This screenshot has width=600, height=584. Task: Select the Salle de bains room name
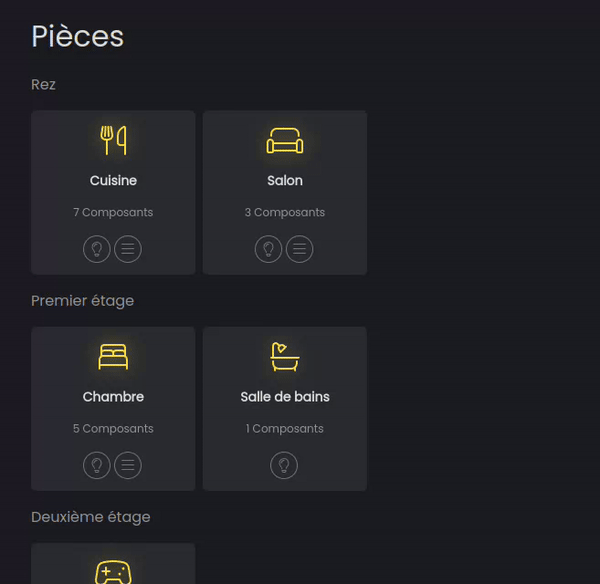click(285, 397)
